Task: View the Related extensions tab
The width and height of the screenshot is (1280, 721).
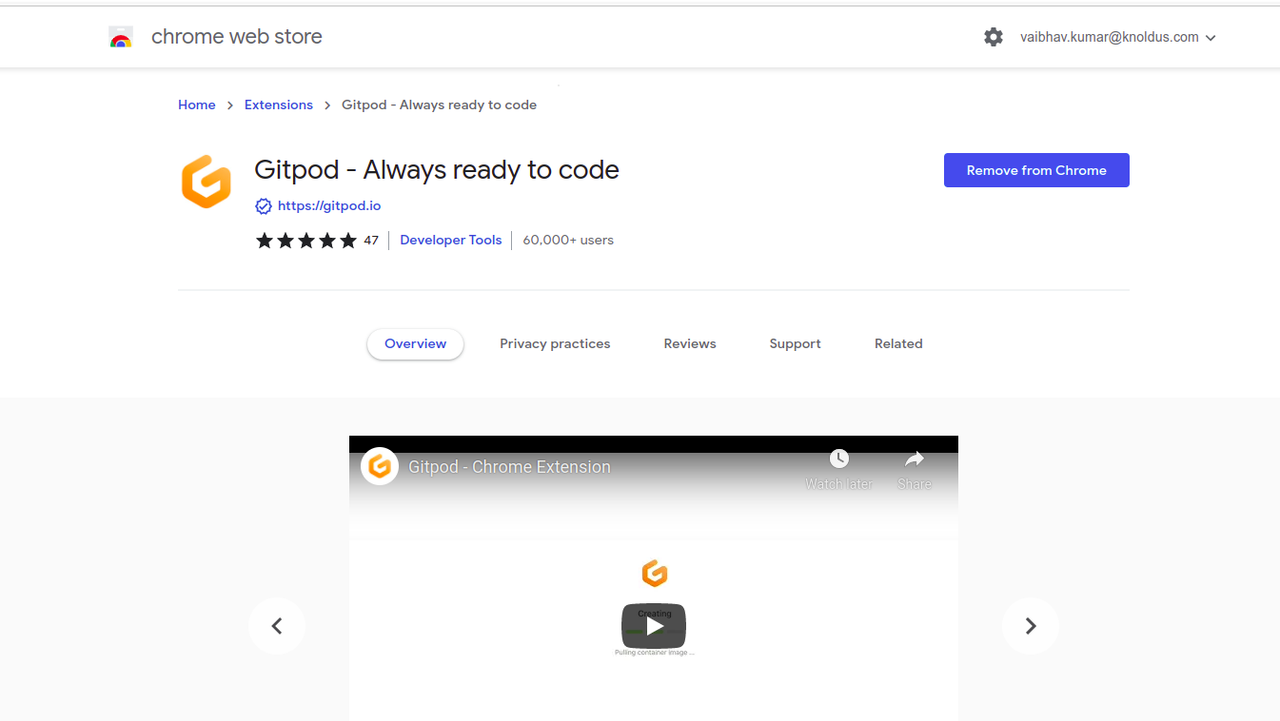Action: point(897,343)
